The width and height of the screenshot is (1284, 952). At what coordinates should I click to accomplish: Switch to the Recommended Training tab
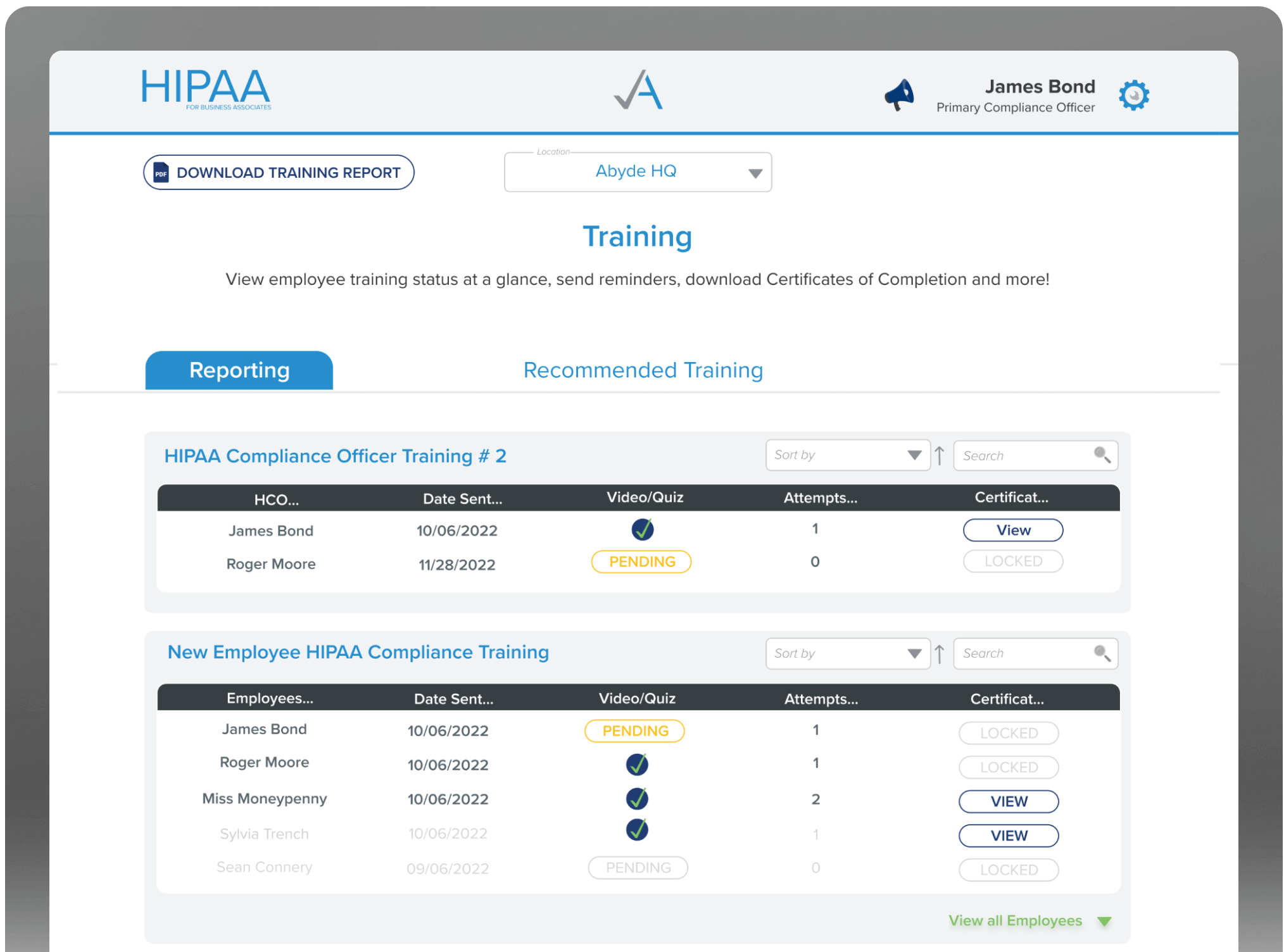pyautogui.click(x=643, y=370)
